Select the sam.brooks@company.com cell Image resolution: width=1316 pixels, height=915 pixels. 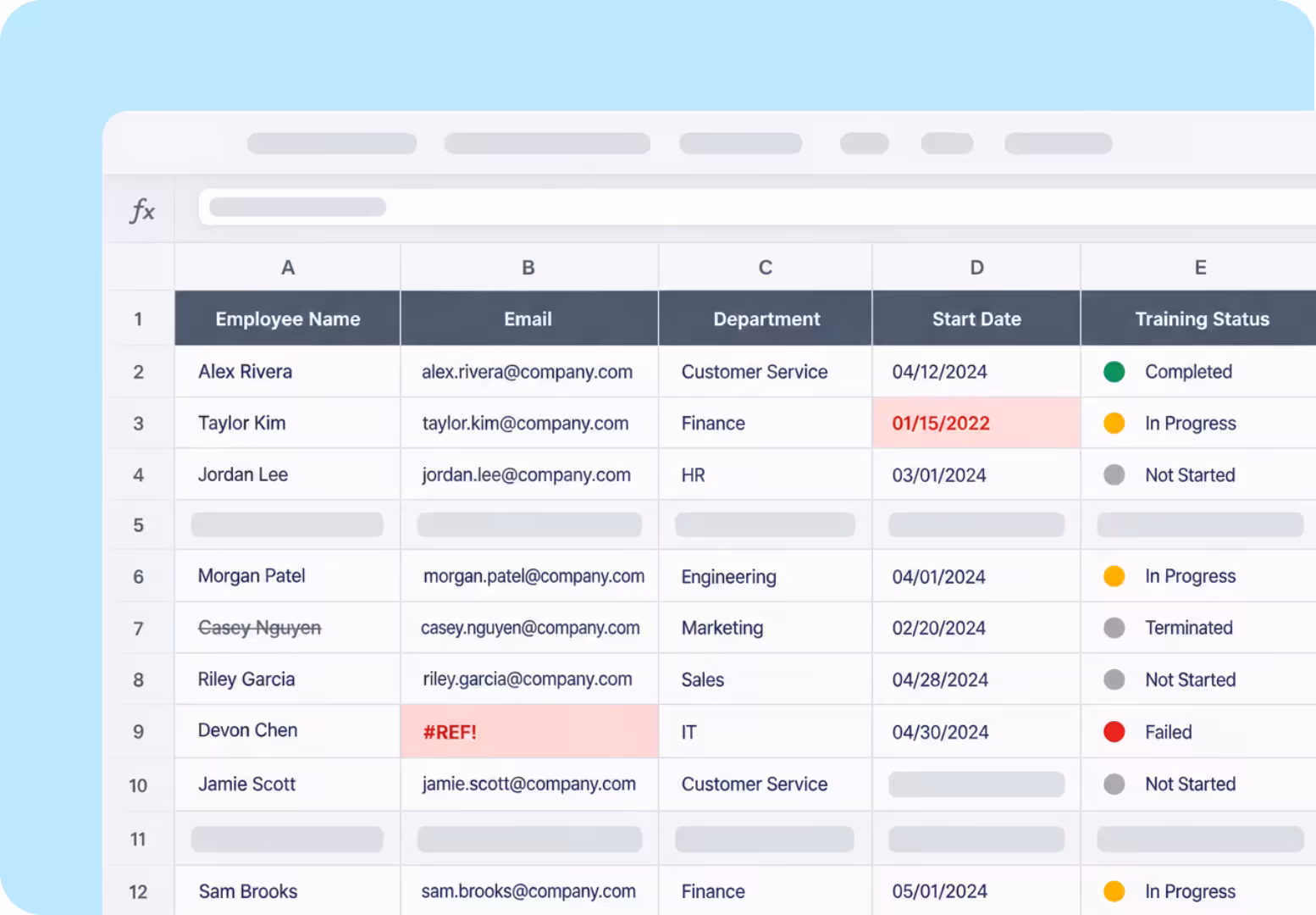tap(528, 891)
